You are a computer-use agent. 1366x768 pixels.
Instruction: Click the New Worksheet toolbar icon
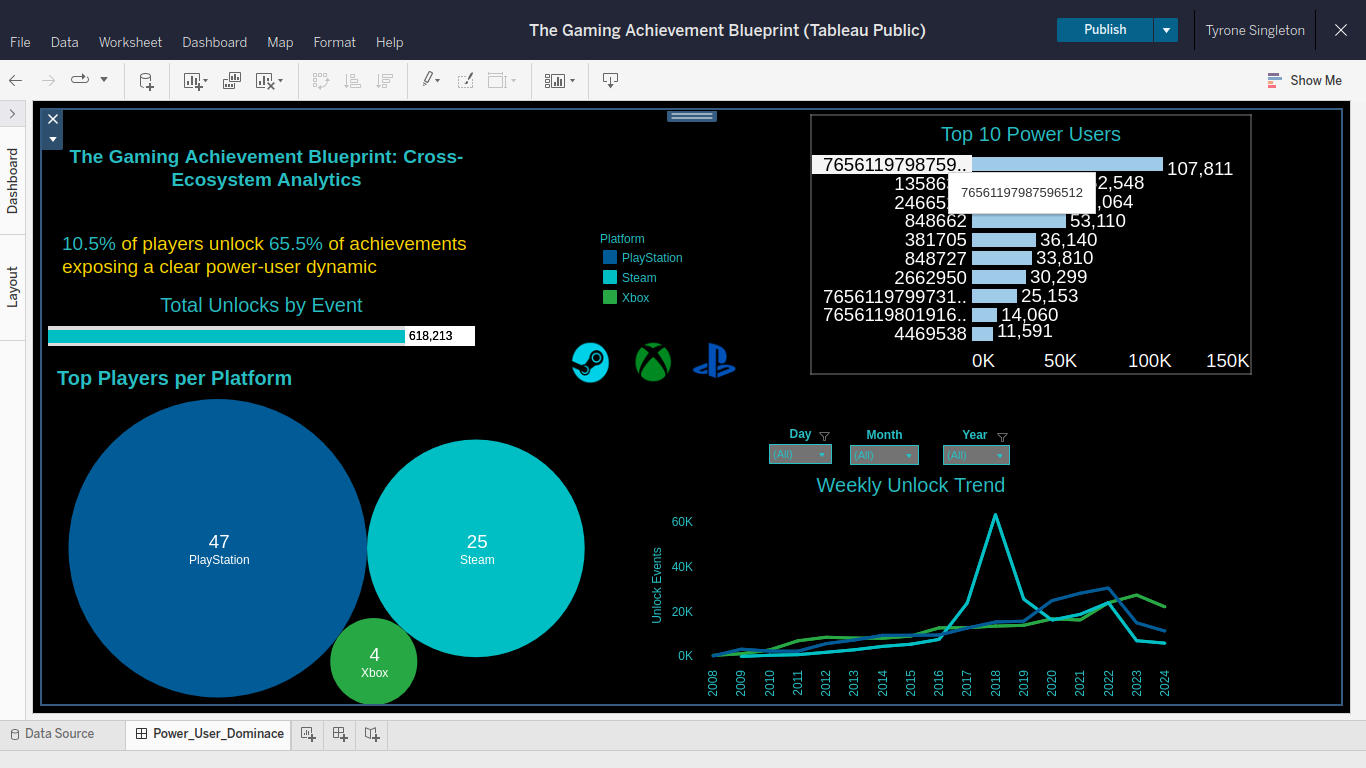click(194, 80)
